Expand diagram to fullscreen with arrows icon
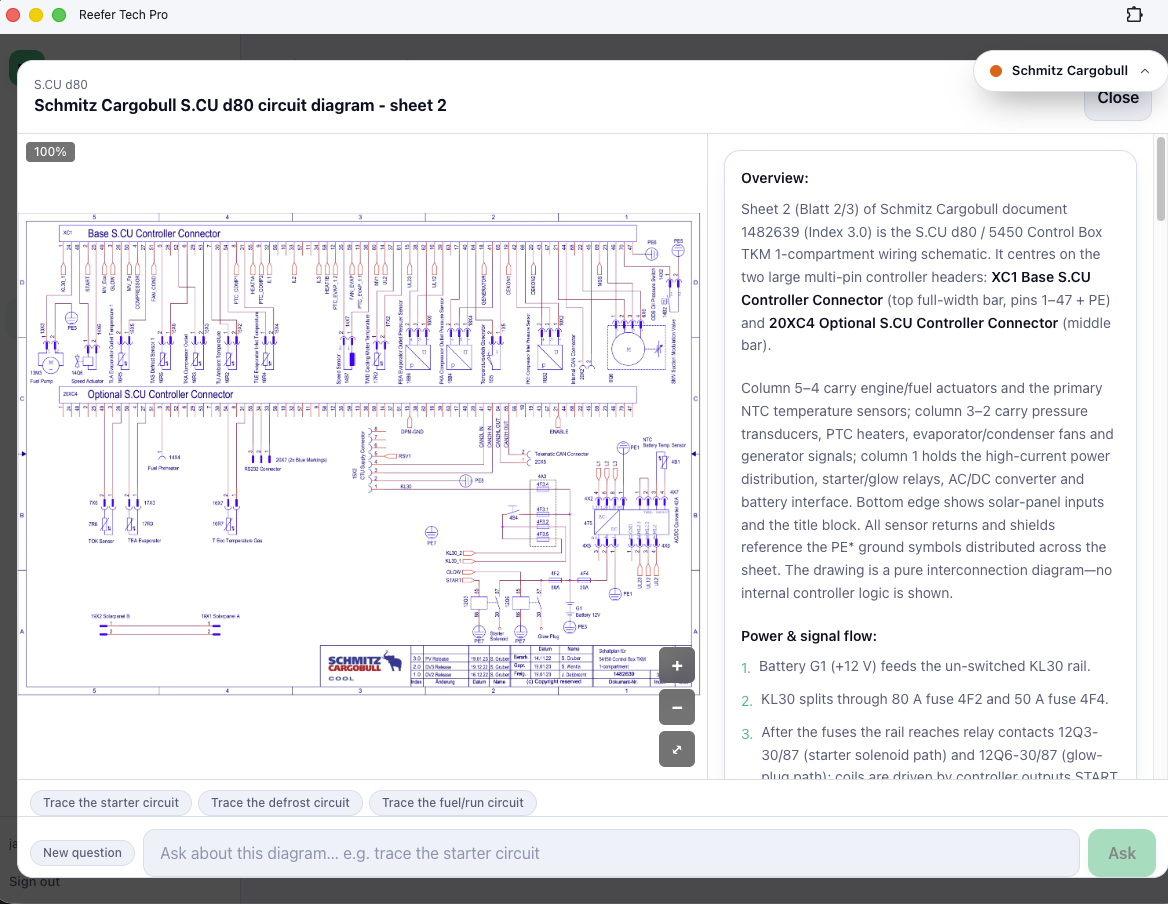 pos(676,749)
